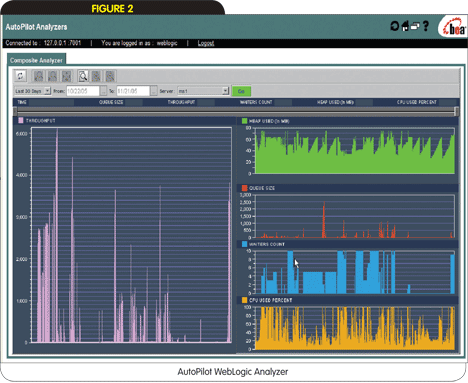Screen dimensions: 468x383
Task: Click the Logout link
Action: [x=206, y=43]
